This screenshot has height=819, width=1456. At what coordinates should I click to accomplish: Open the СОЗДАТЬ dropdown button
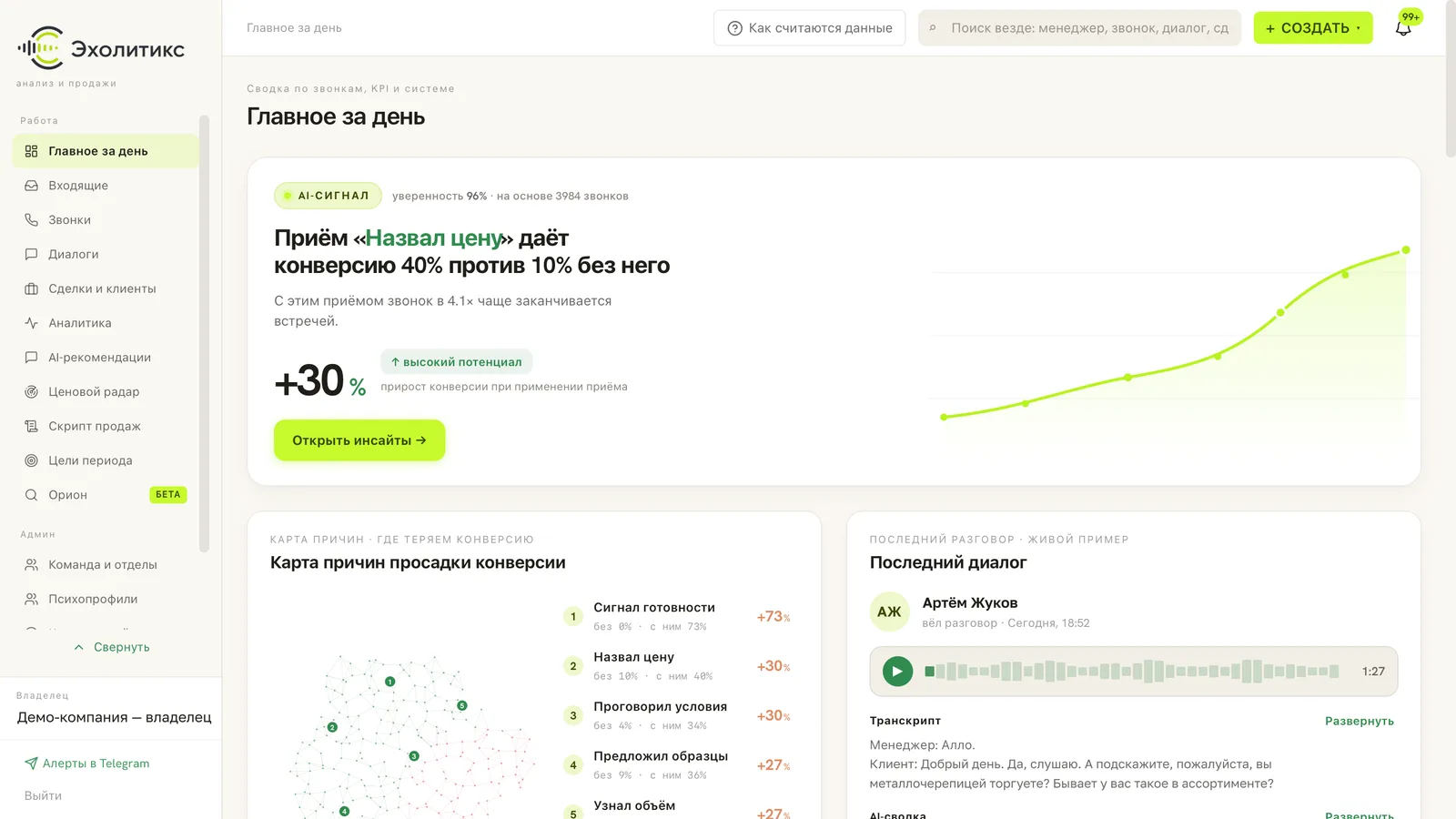1313,28
